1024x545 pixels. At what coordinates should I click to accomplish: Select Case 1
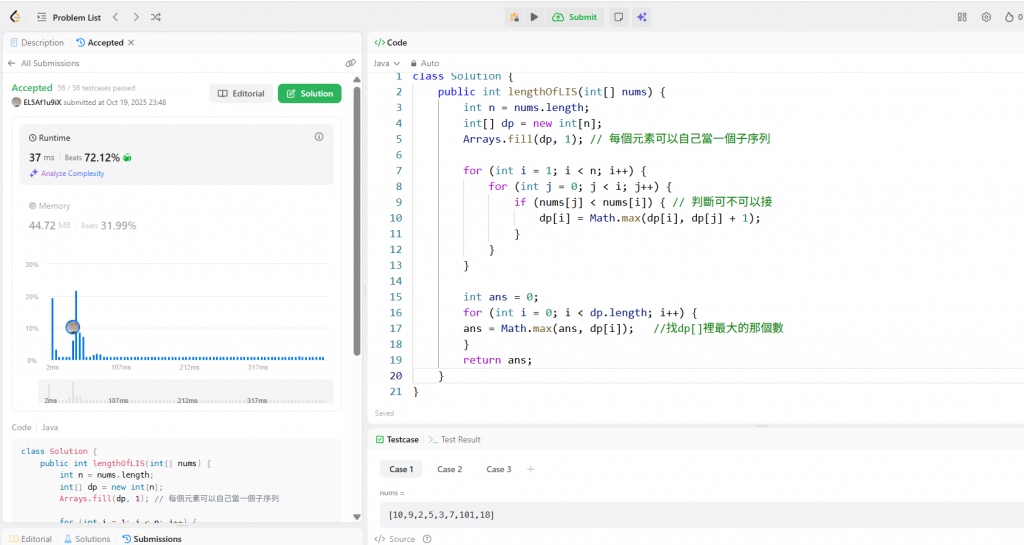point(401,469)
